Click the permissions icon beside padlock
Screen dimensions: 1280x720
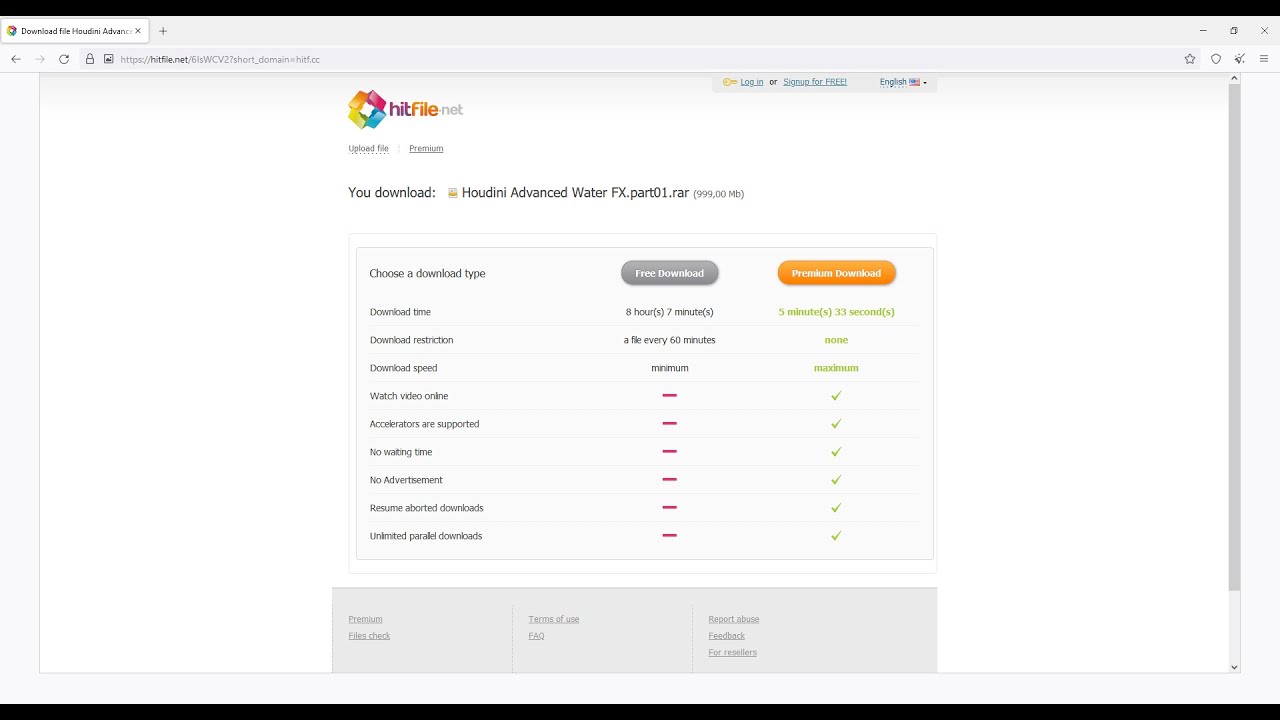[109, 59]
